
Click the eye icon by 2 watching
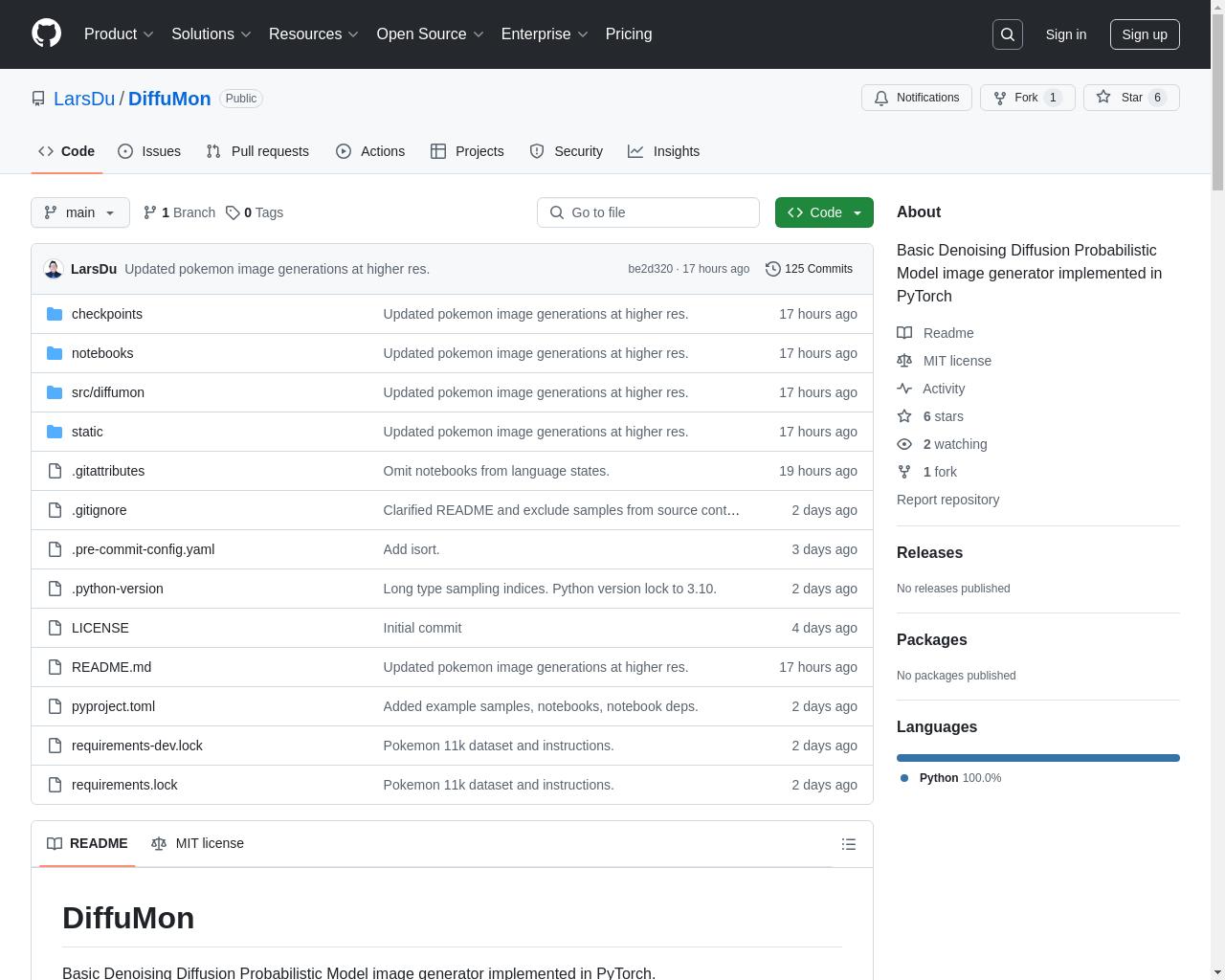904,444
